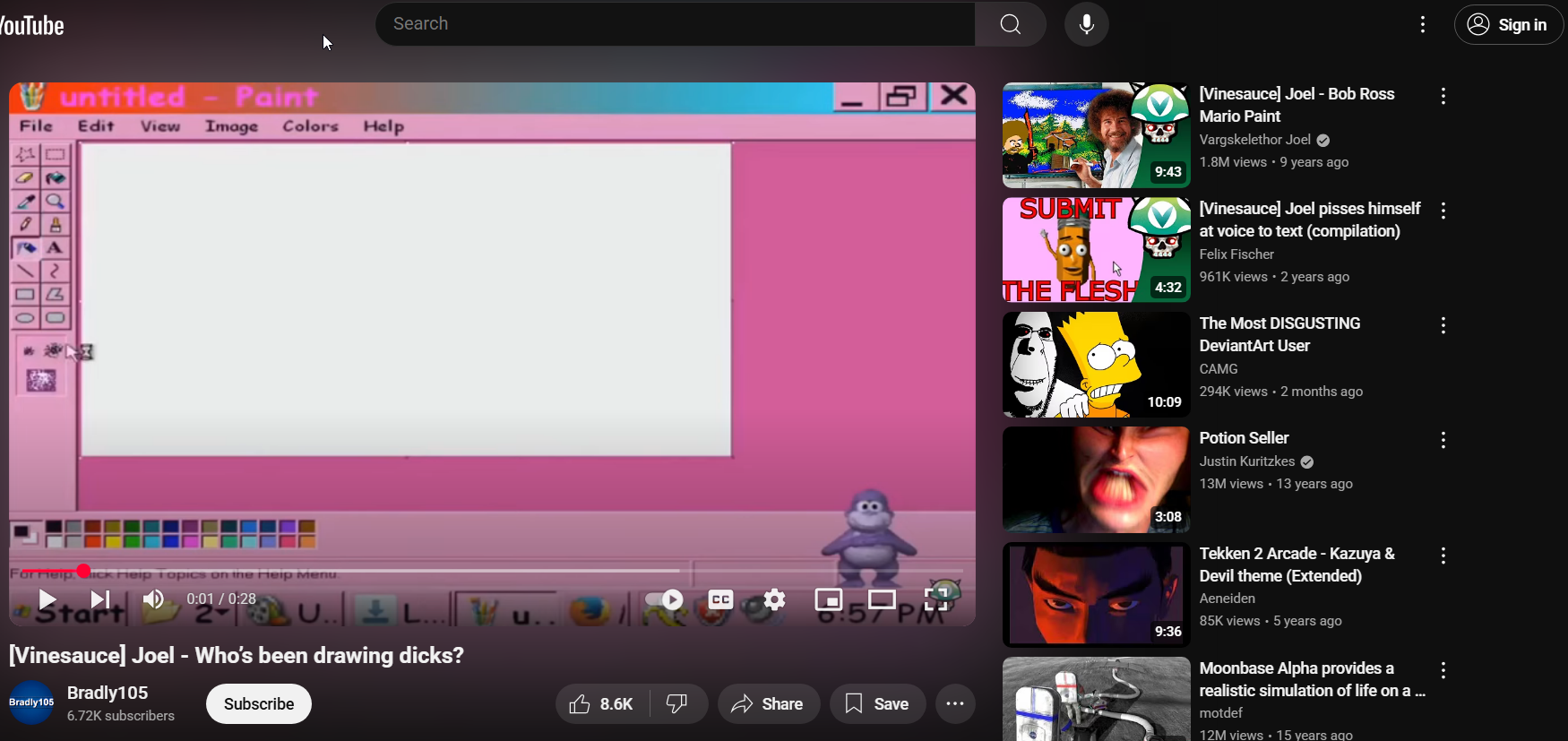Mute the video volume
The image size is (1568, 741).
[x=154, y=599]
